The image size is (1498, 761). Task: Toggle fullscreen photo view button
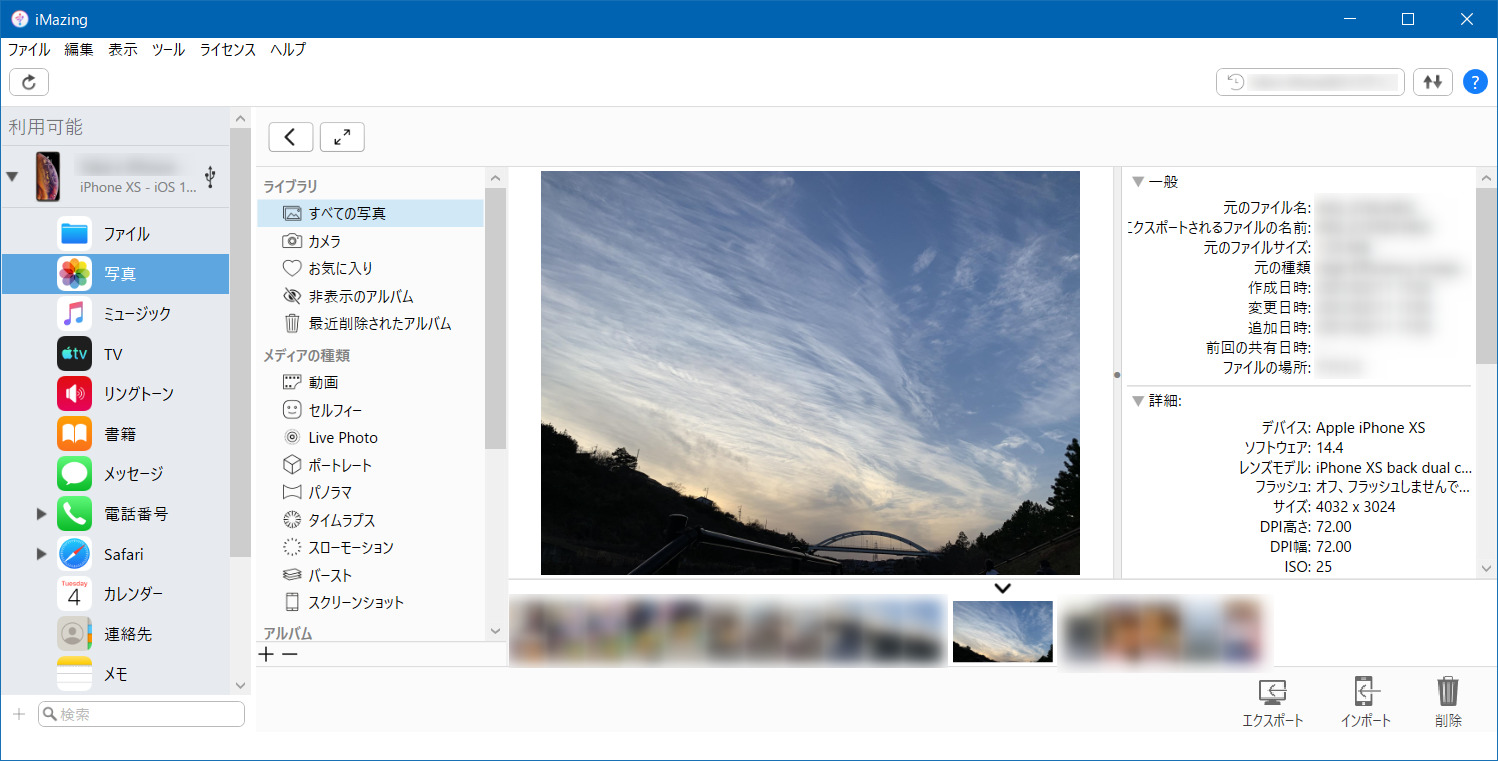342,137
